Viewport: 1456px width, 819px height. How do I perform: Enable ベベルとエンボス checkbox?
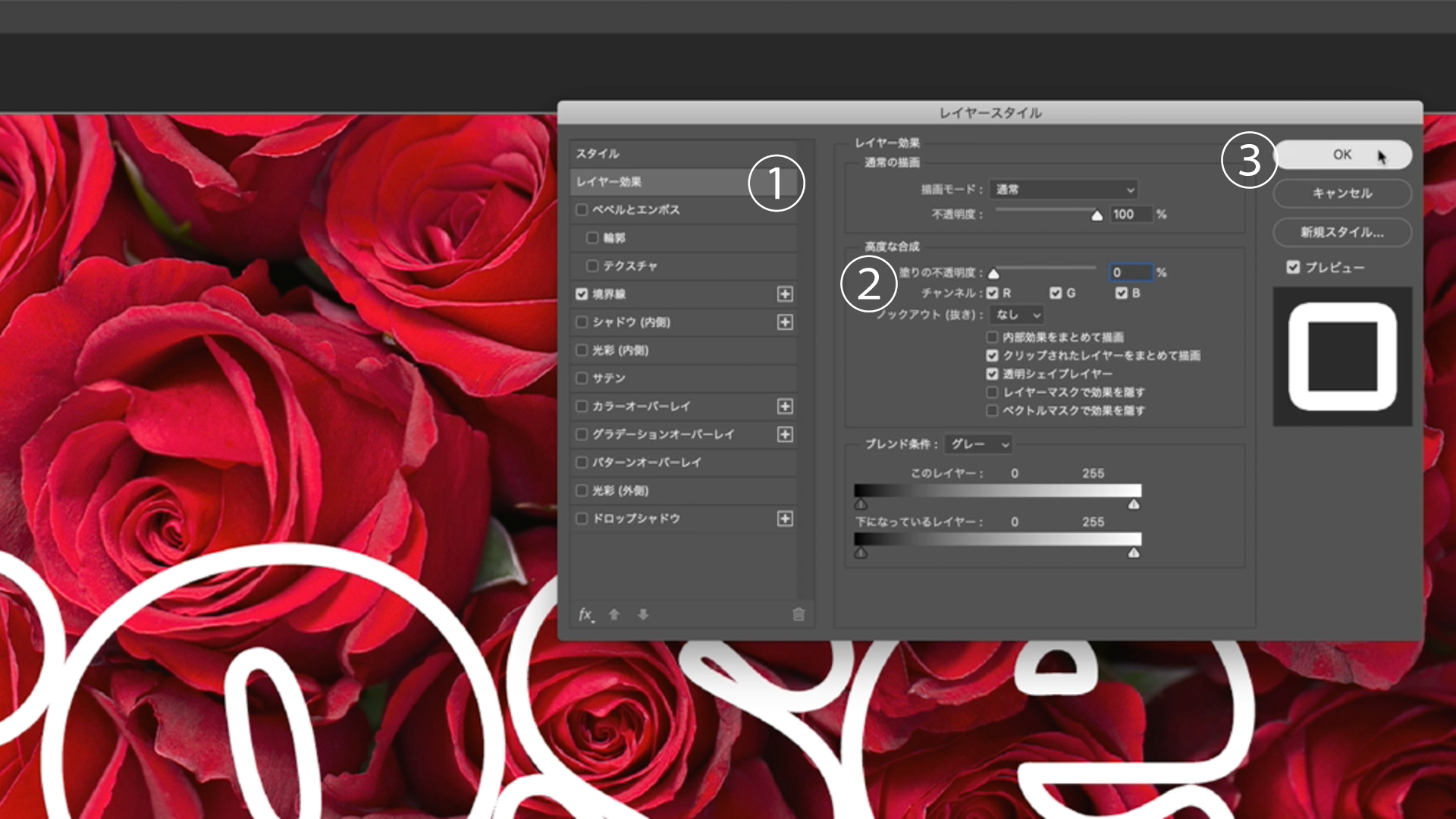[582, 210]
